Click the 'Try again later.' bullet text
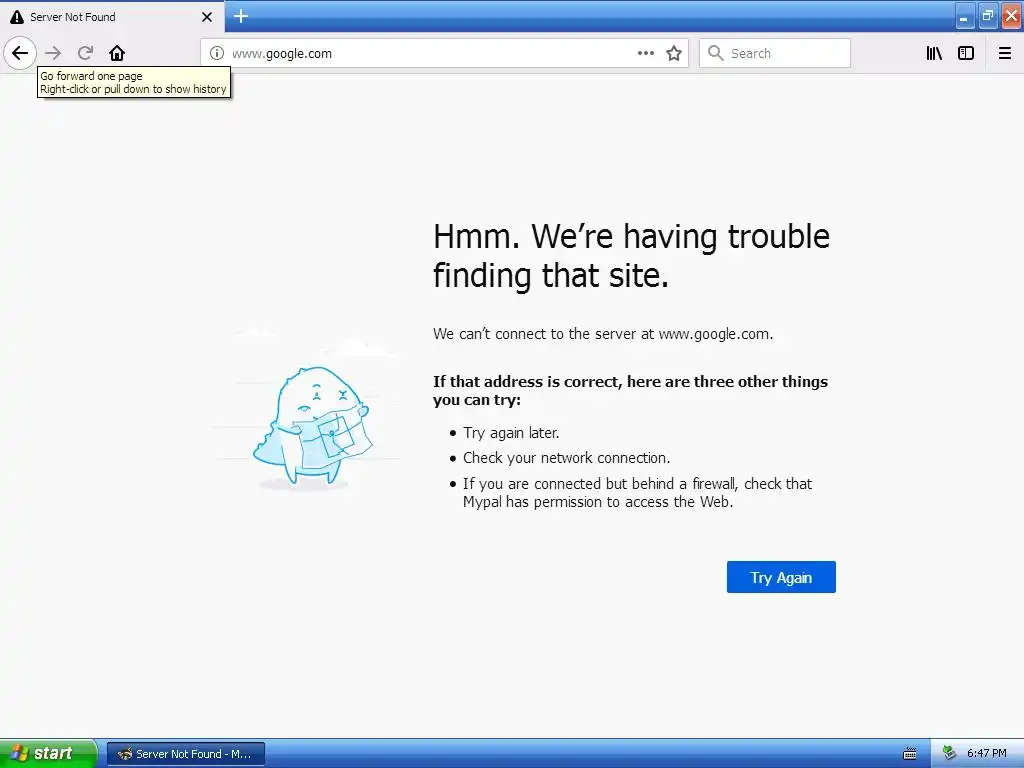The image size is (1024, 768). coord(511,433)
